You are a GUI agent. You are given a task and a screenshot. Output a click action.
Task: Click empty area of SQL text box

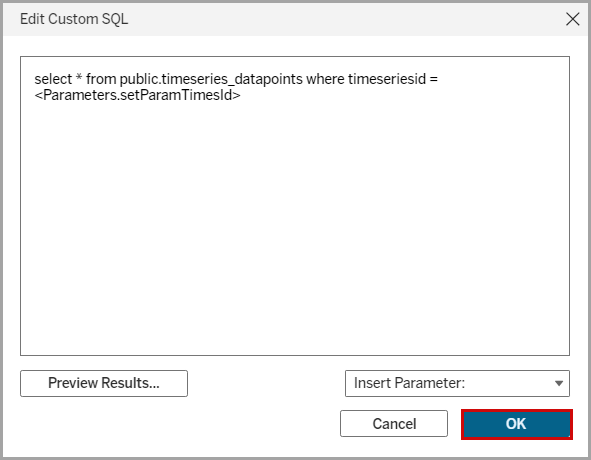295,226
